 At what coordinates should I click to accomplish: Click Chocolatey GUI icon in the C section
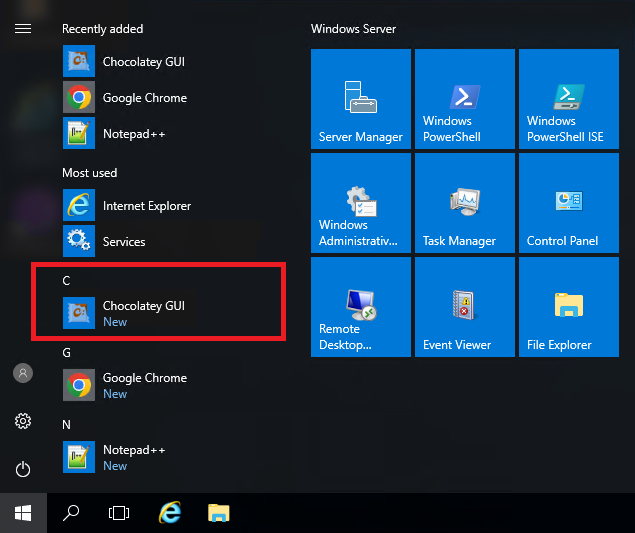(x=79, y=313)
